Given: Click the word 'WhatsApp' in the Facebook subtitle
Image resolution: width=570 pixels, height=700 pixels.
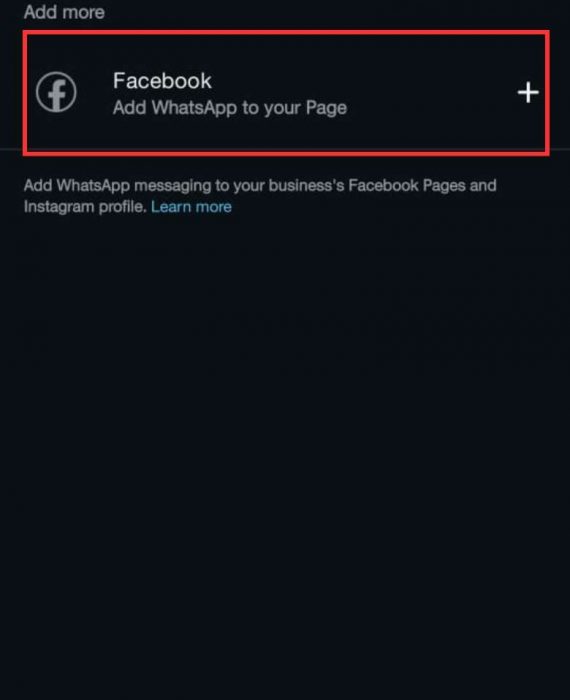Looking at the screenshot, I should (194, 108).
